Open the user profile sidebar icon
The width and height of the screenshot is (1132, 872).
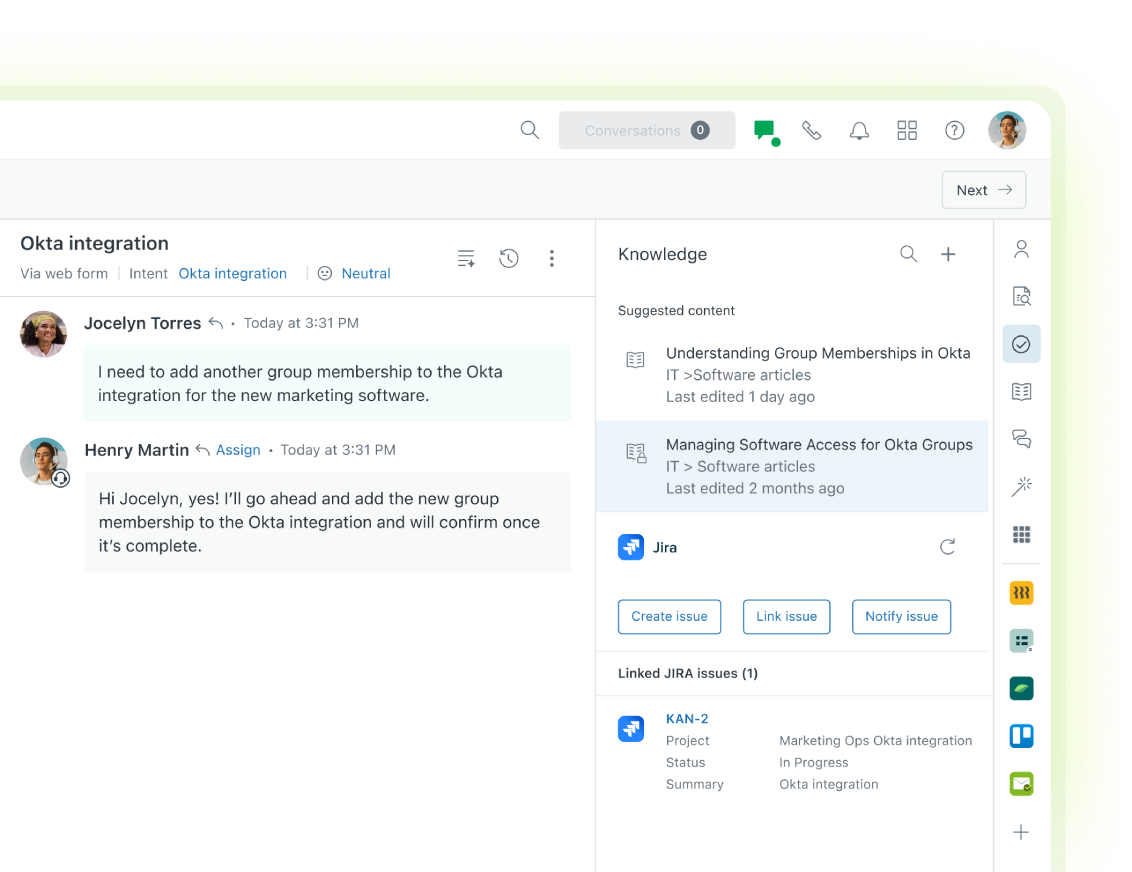(1021, 249)
